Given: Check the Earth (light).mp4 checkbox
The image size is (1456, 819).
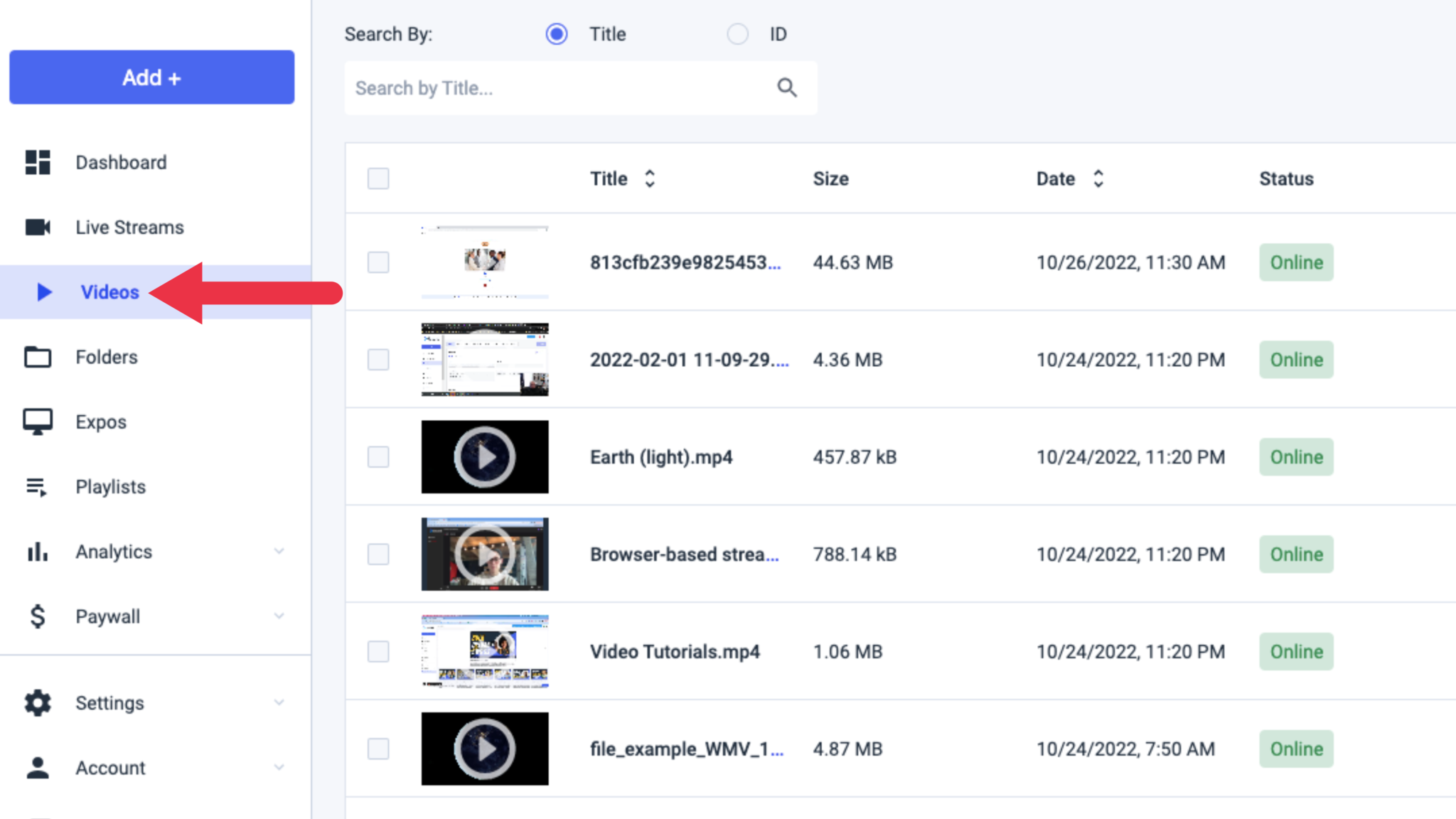Looking at the screenshot, I should click(x=378, y=457).
